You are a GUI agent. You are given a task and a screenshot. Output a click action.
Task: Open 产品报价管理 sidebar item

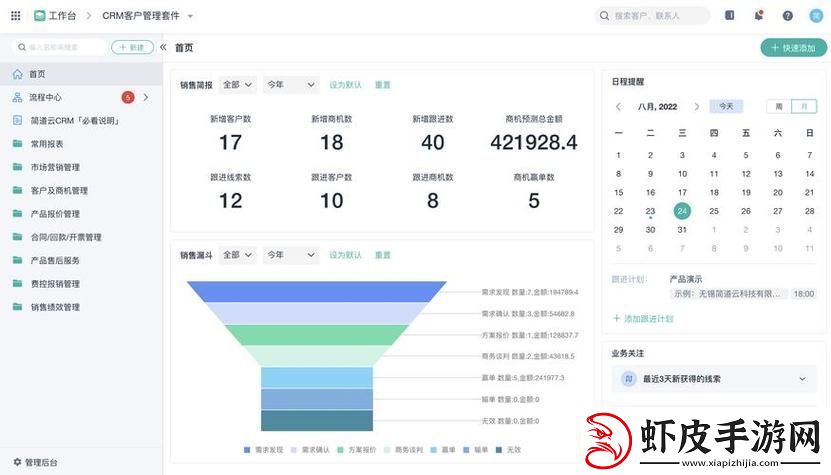point(81,214)
